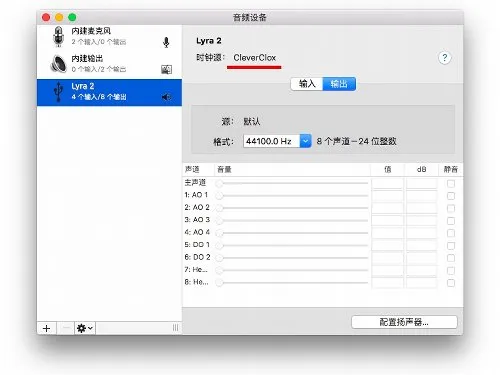
Task: Click the 3: AO 3 channel label
Action: click(x=197, y=220)
